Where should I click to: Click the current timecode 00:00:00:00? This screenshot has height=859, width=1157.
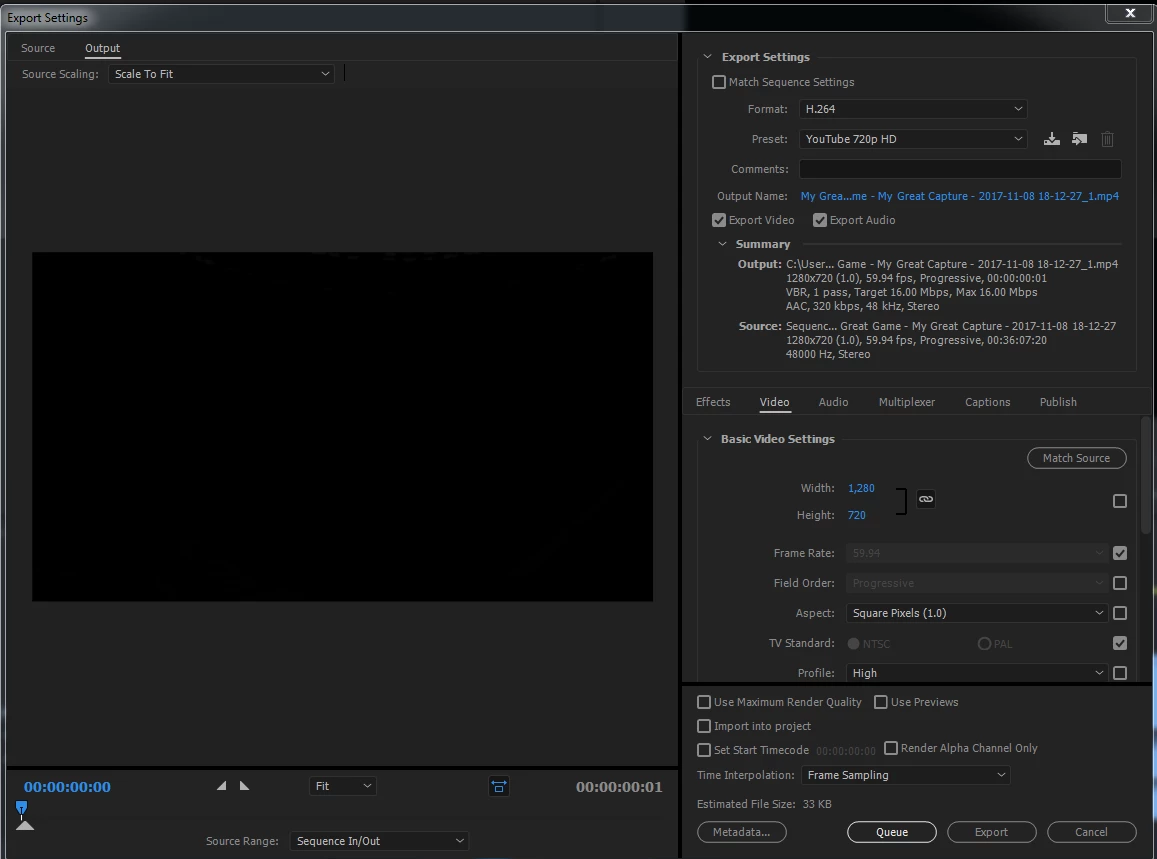pos(67,787)
